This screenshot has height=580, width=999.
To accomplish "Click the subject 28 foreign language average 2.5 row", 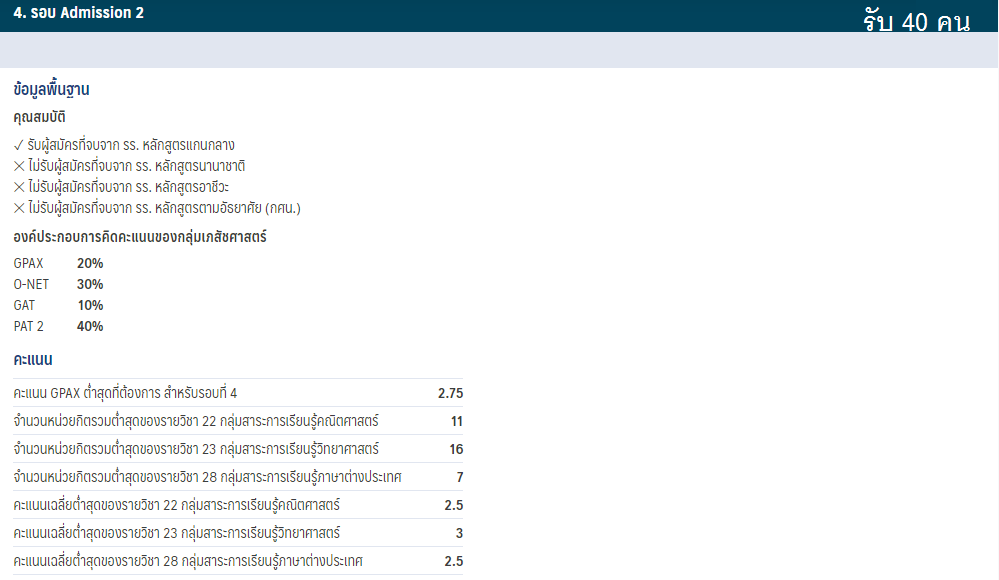I will click(238, 561).
